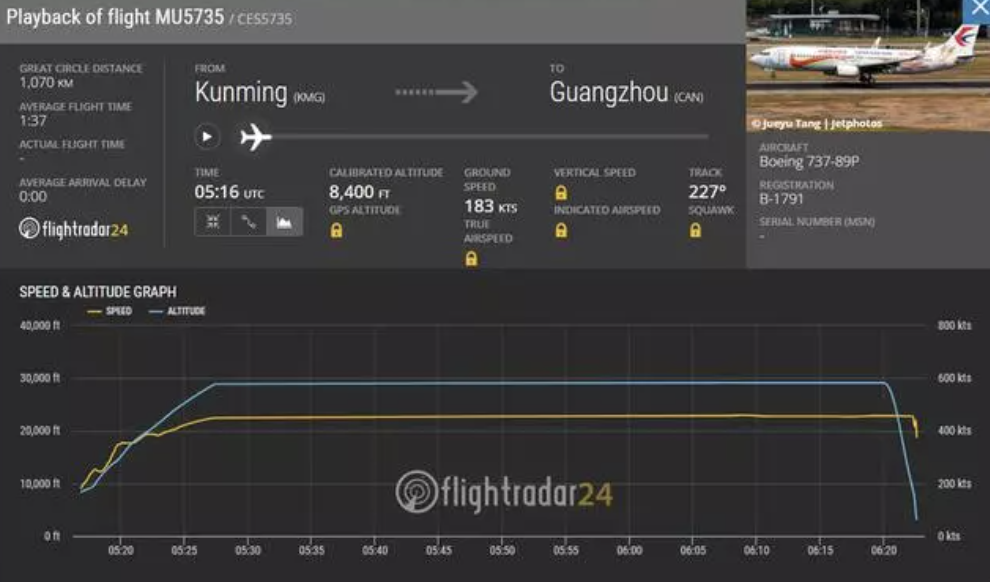Click the True Airspeed lock icon
Viewport: 990px width, 582px height.
[x=471, y=258]
